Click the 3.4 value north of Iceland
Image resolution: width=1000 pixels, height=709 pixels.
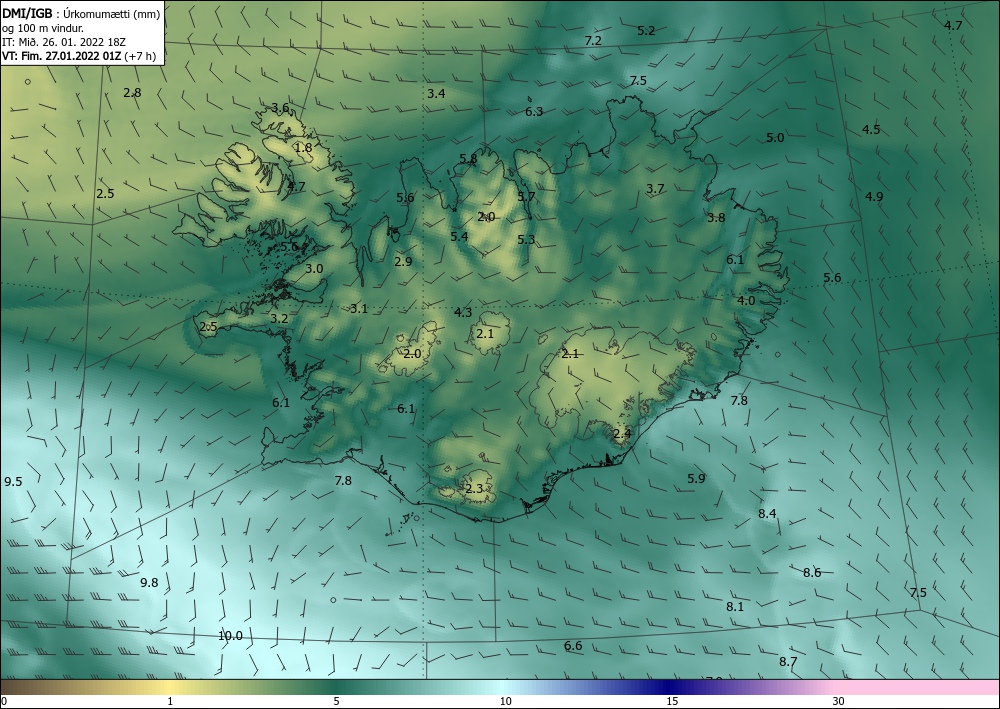tap(436, 94)
